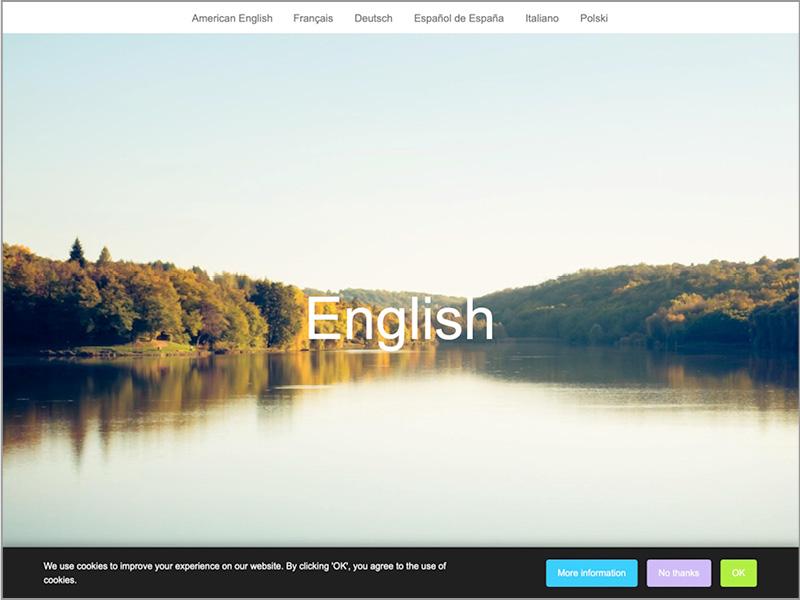Accept cookies with the green OK button
The image size is (800, 600).
point(738,573)
